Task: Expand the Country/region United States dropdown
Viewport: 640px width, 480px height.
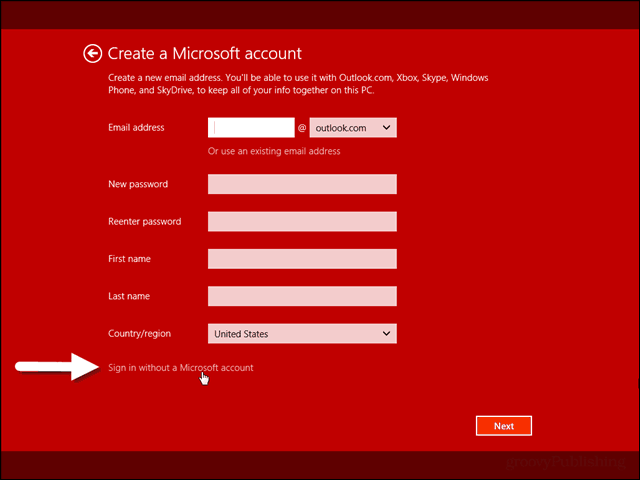Action: tap(302, 334)
